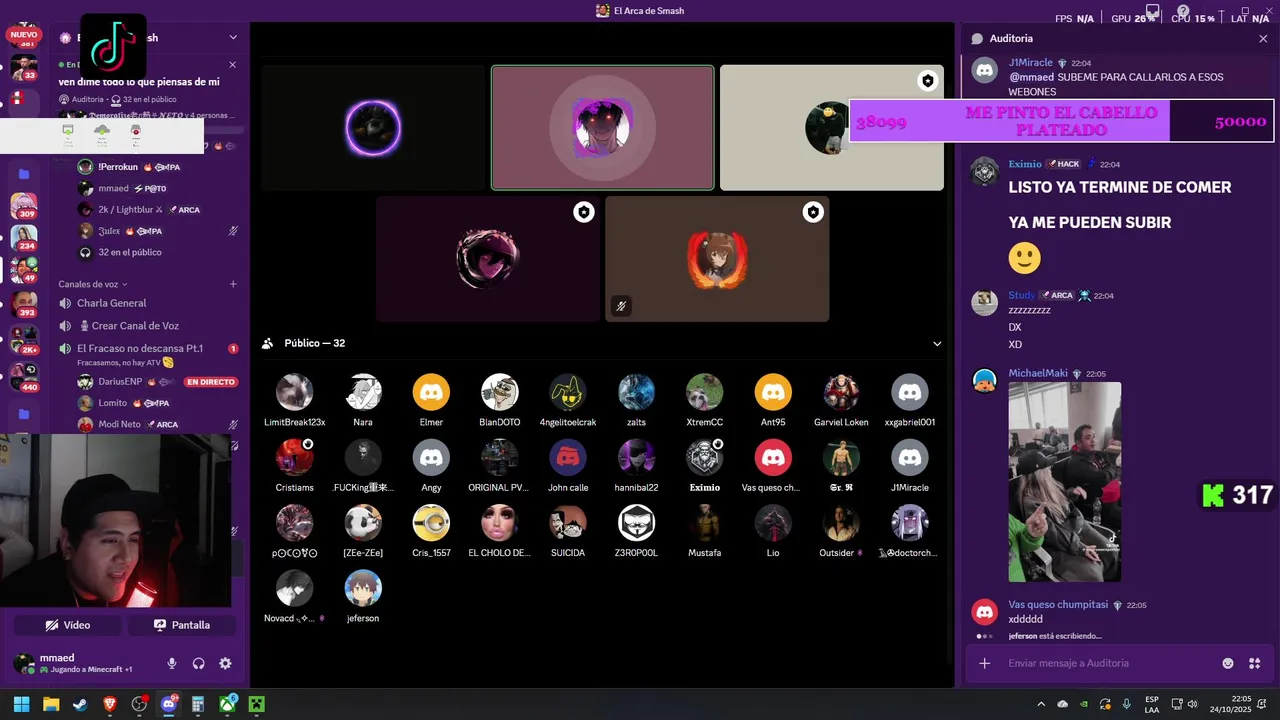Open the emoji picker in chat
Viewport: 1280px width, 720px height.
tap(1228, 663)
